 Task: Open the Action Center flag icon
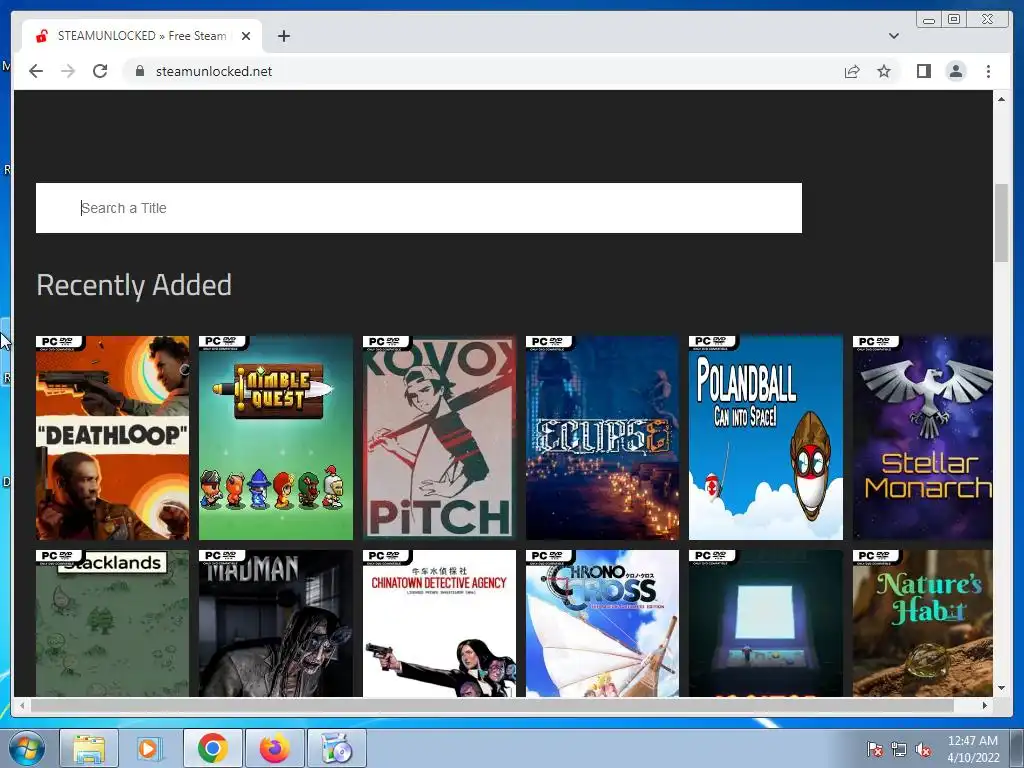[874, 749]
